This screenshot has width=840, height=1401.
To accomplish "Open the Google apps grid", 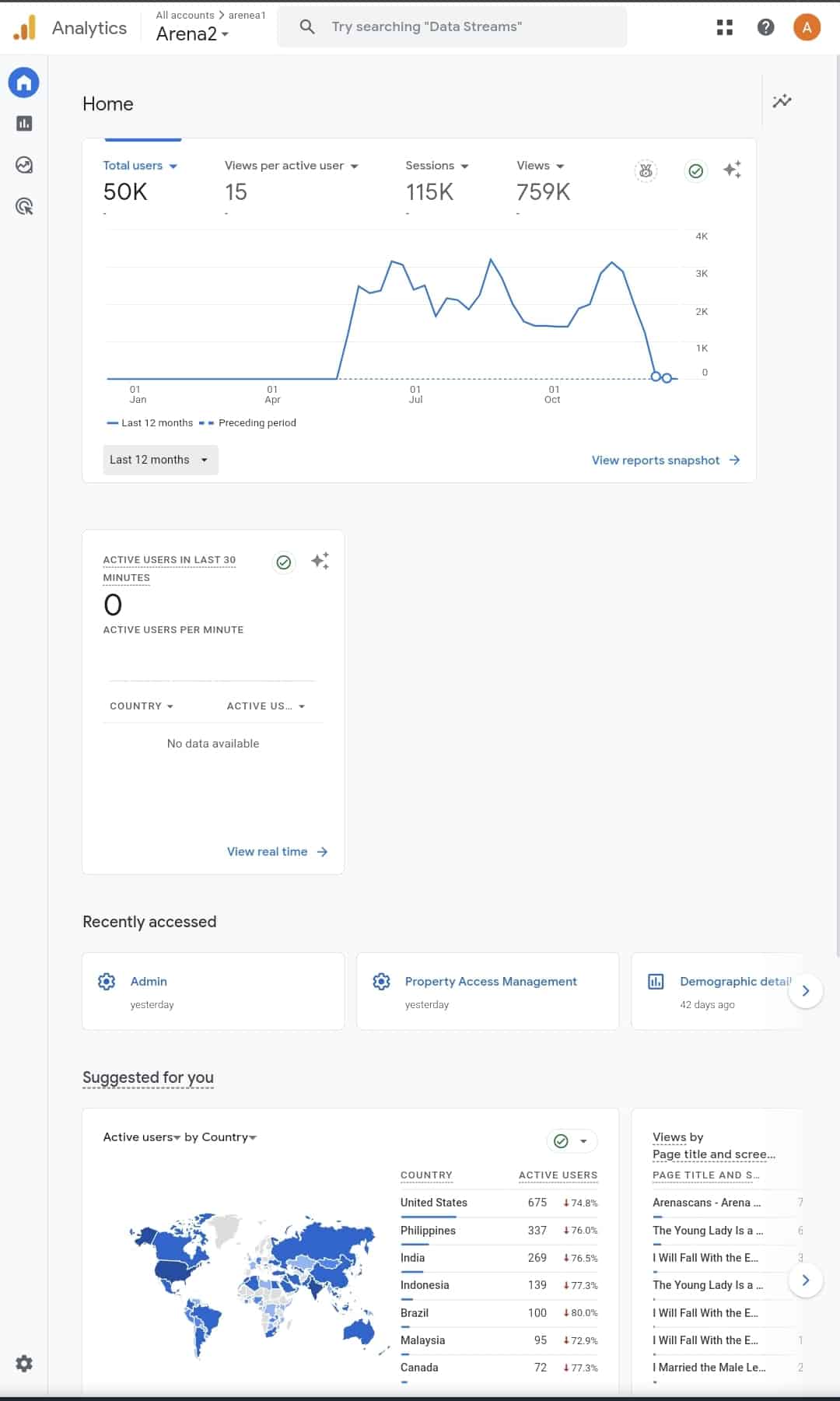I will [724, 27].
